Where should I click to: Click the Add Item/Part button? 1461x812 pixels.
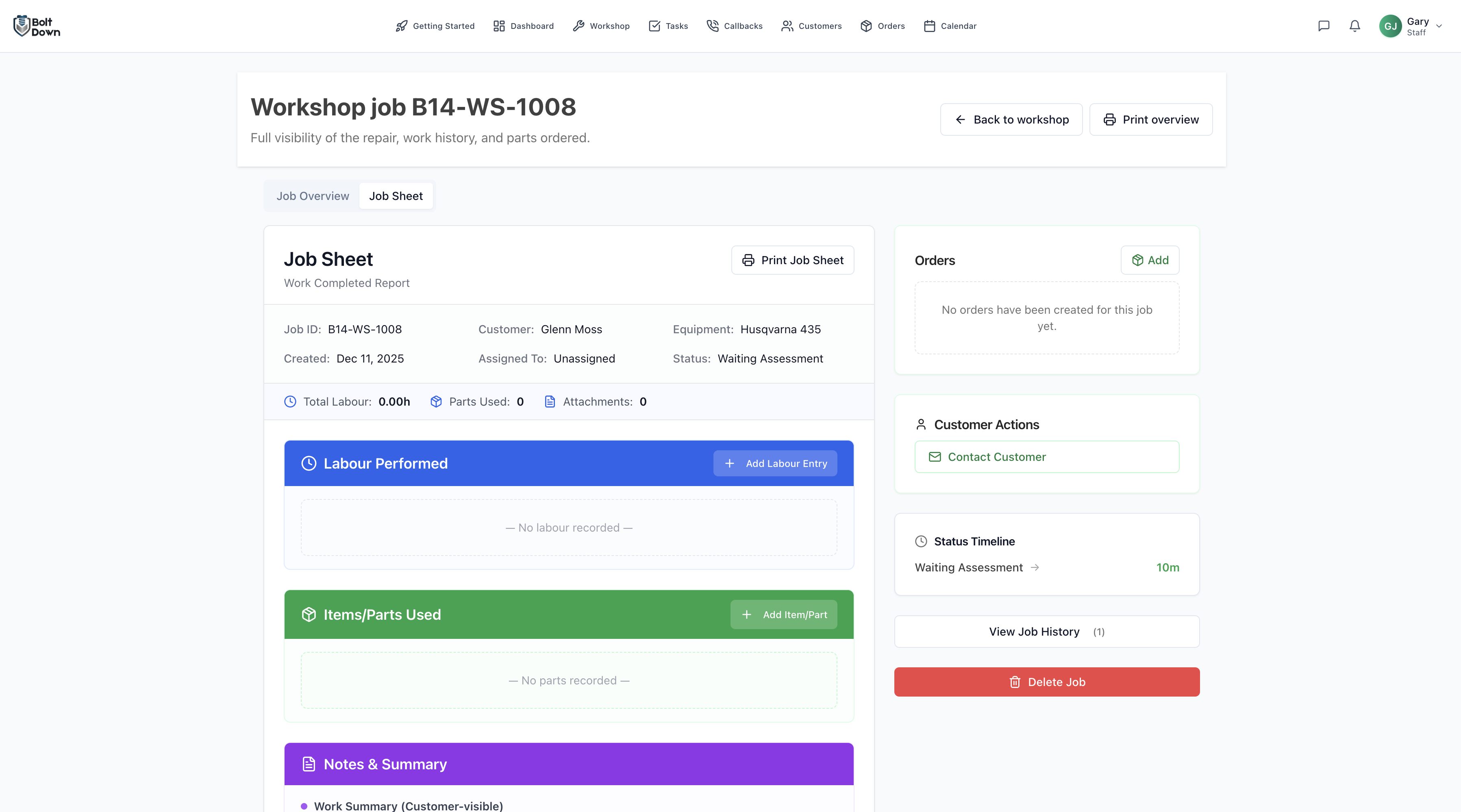click(783, 614)
